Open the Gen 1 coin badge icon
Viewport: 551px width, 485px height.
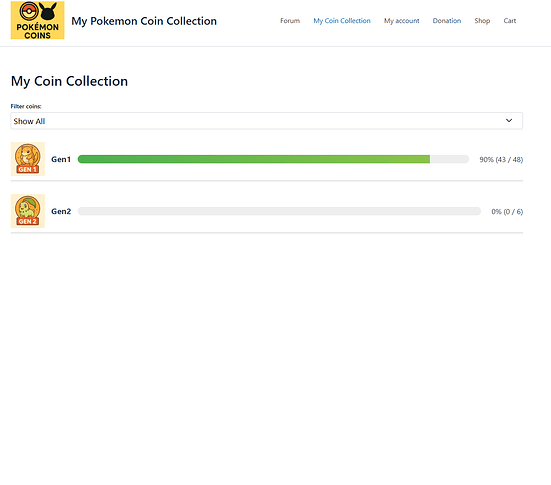click(x=28, y=159)
